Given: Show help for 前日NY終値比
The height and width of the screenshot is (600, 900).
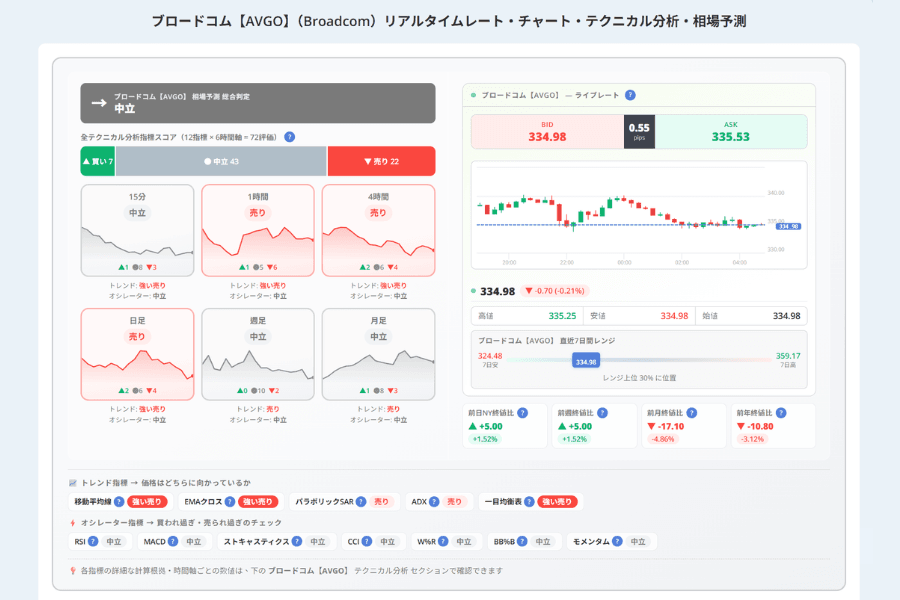Looking at the screenshot, I should (x=522, y=413).
